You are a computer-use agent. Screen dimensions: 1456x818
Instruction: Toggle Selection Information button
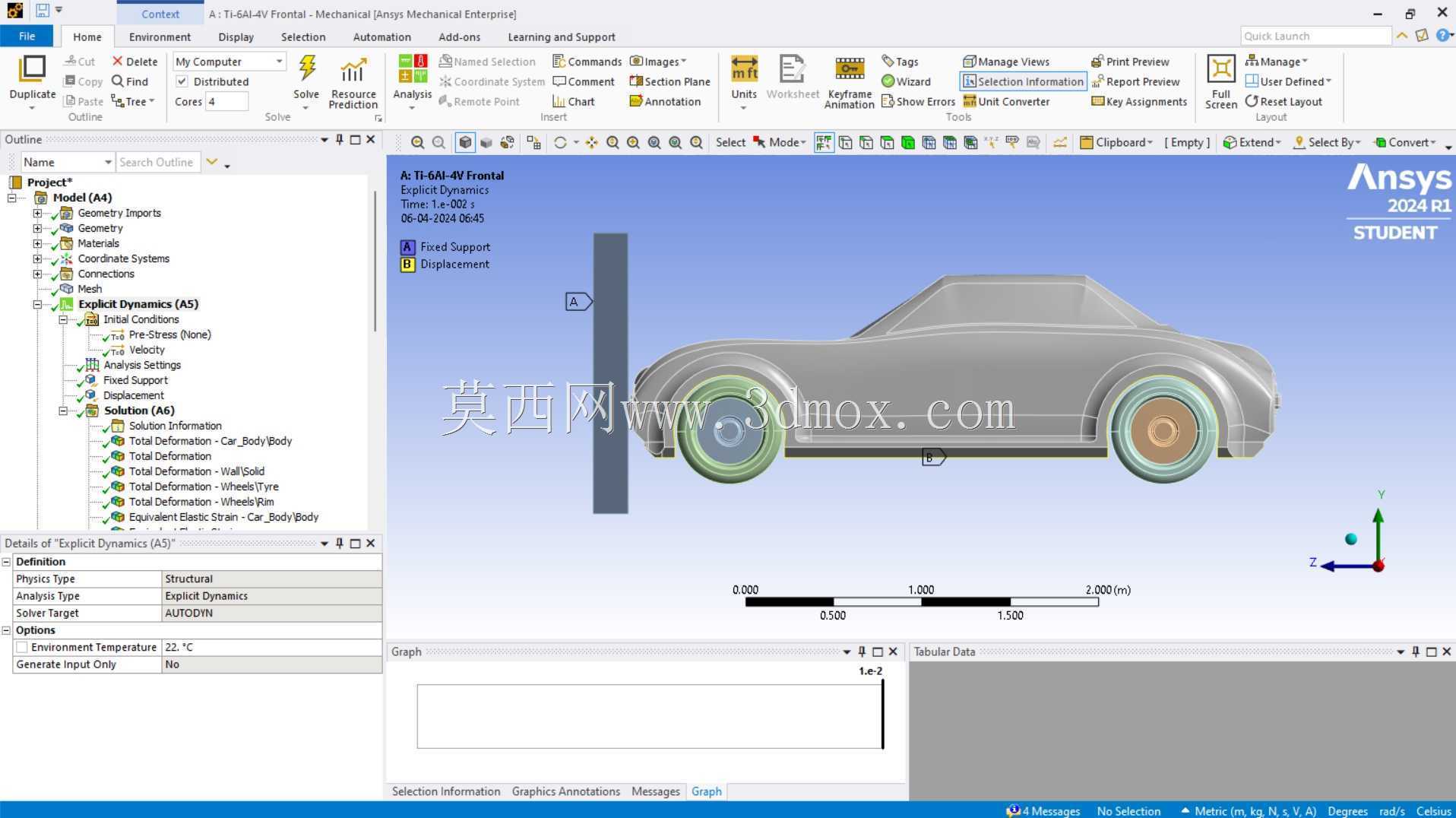coord(1023,81)
